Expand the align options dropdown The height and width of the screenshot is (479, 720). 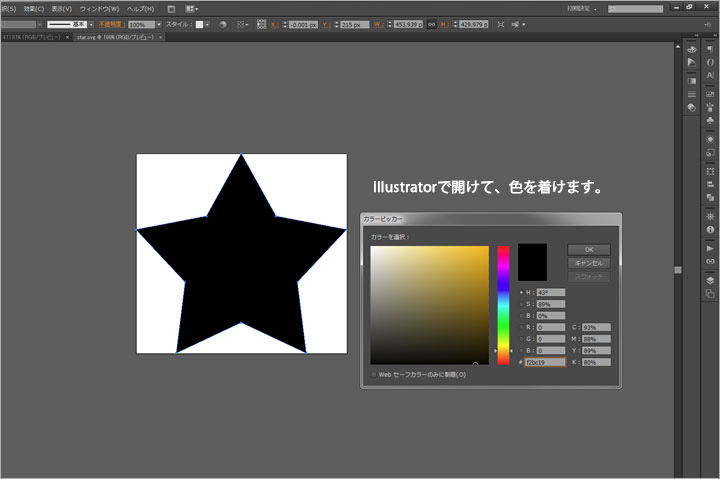pyautogui.click(x=242, y=24)
